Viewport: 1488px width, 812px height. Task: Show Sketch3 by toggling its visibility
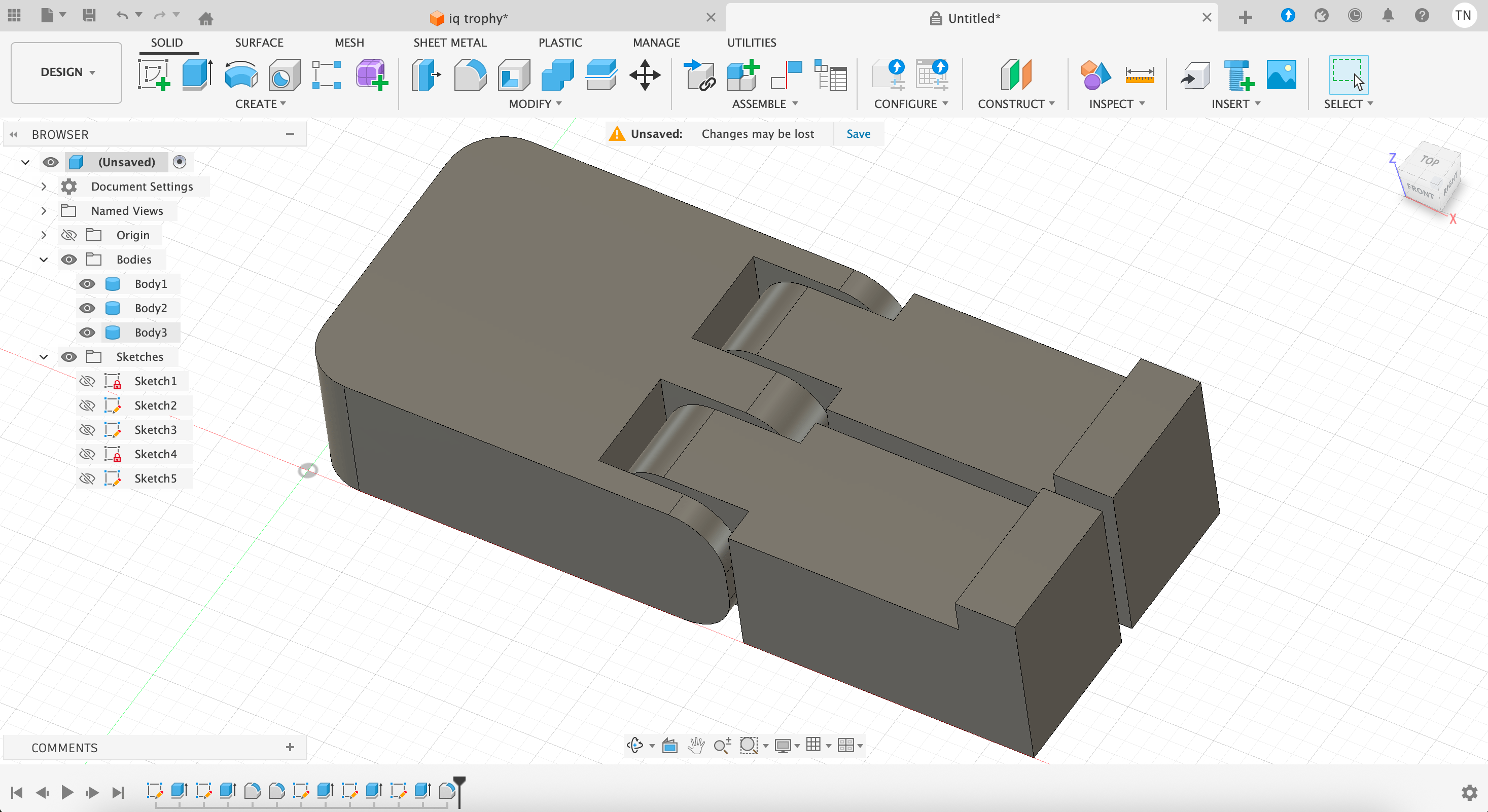[87, 430]
